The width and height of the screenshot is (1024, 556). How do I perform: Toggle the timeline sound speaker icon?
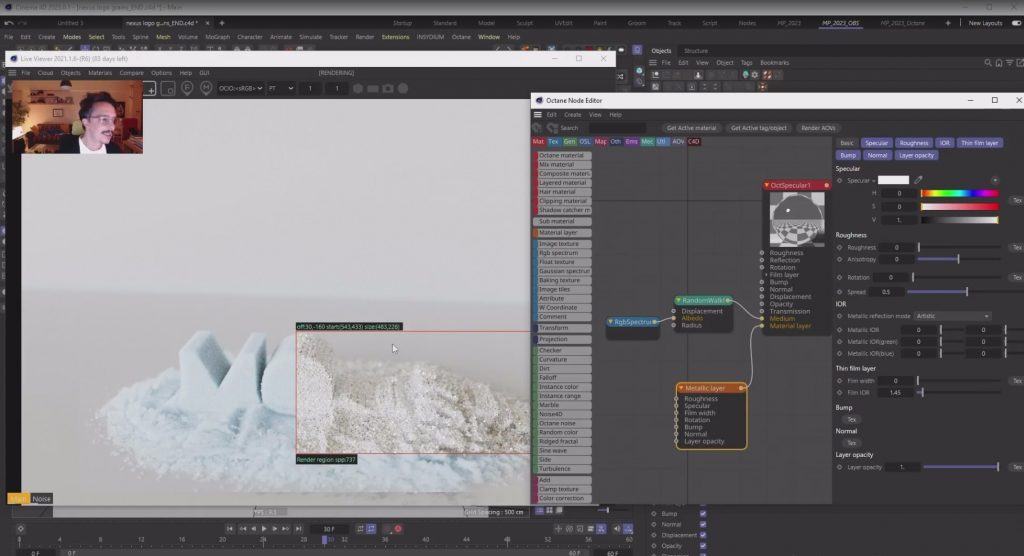(617, 529)
